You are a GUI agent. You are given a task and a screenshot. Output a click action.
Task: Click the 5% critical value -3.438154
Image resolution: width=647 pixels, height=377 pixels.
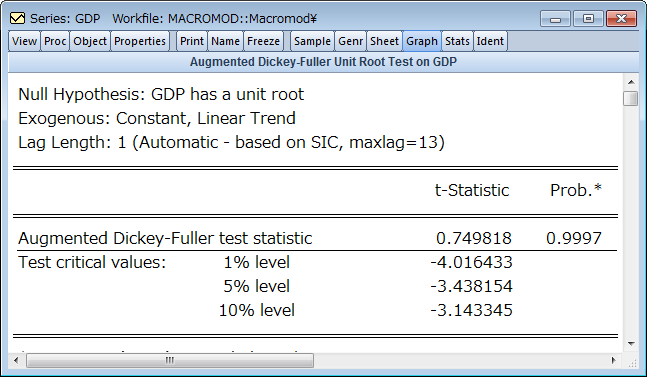[x=471, y=286]
